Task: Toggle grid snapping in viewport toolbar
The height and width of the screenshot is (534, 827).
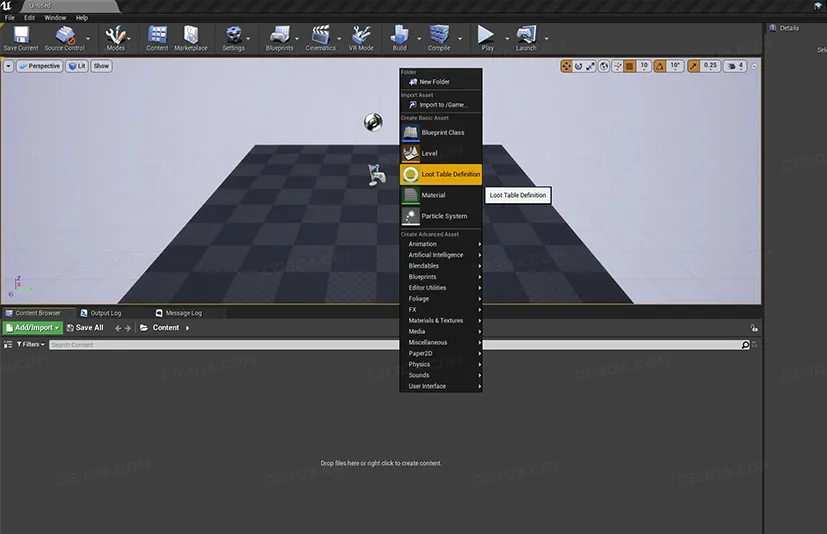Action: [x=629, y=66]
